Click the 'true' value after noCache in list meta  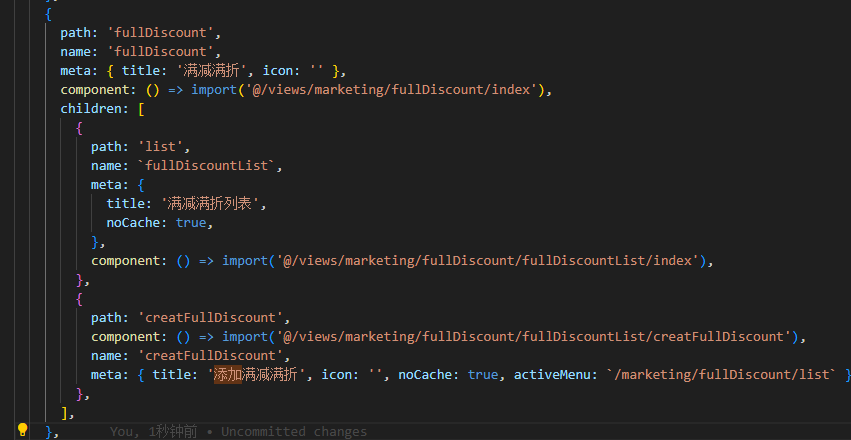191,222
